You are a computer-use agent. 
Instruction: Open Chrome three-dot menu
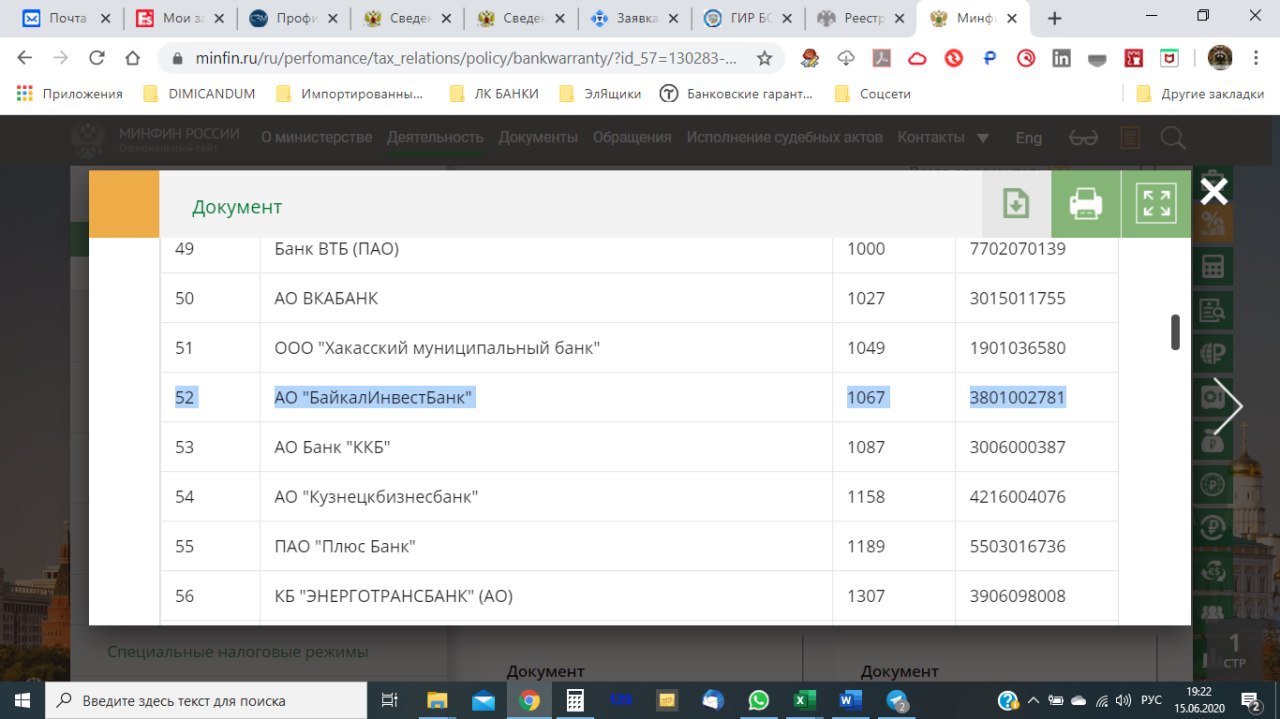[1256, 58]
